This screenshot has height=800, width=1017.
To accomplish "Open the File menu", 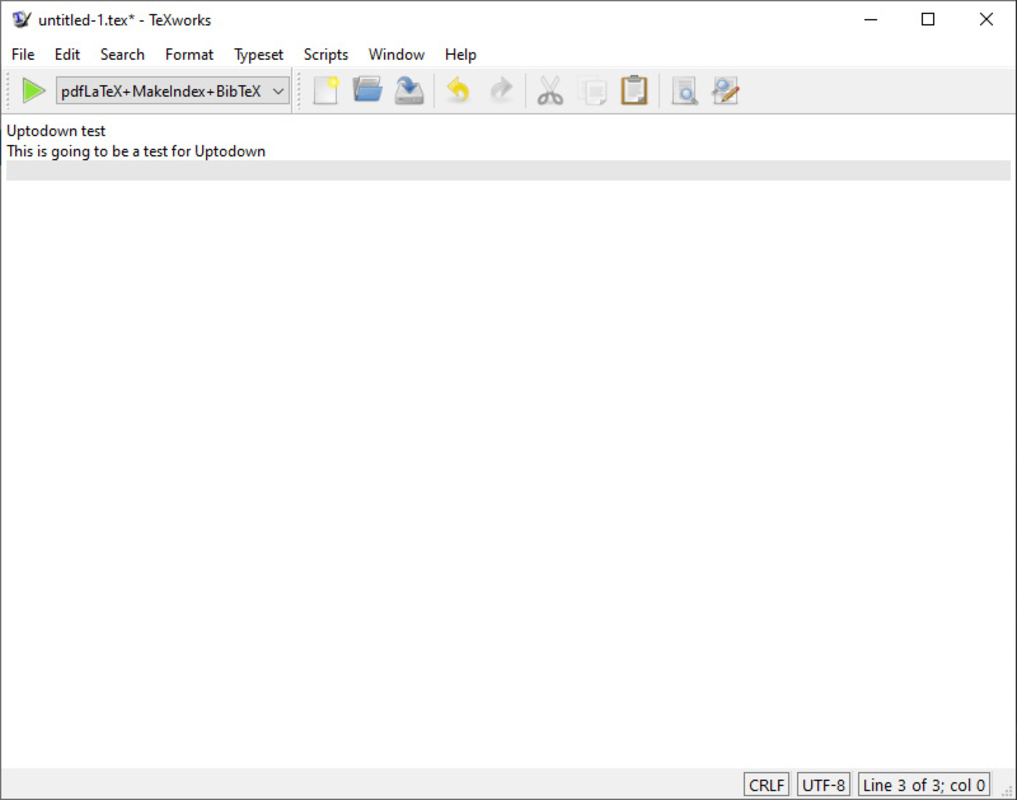I will click(x=23, y=55).
